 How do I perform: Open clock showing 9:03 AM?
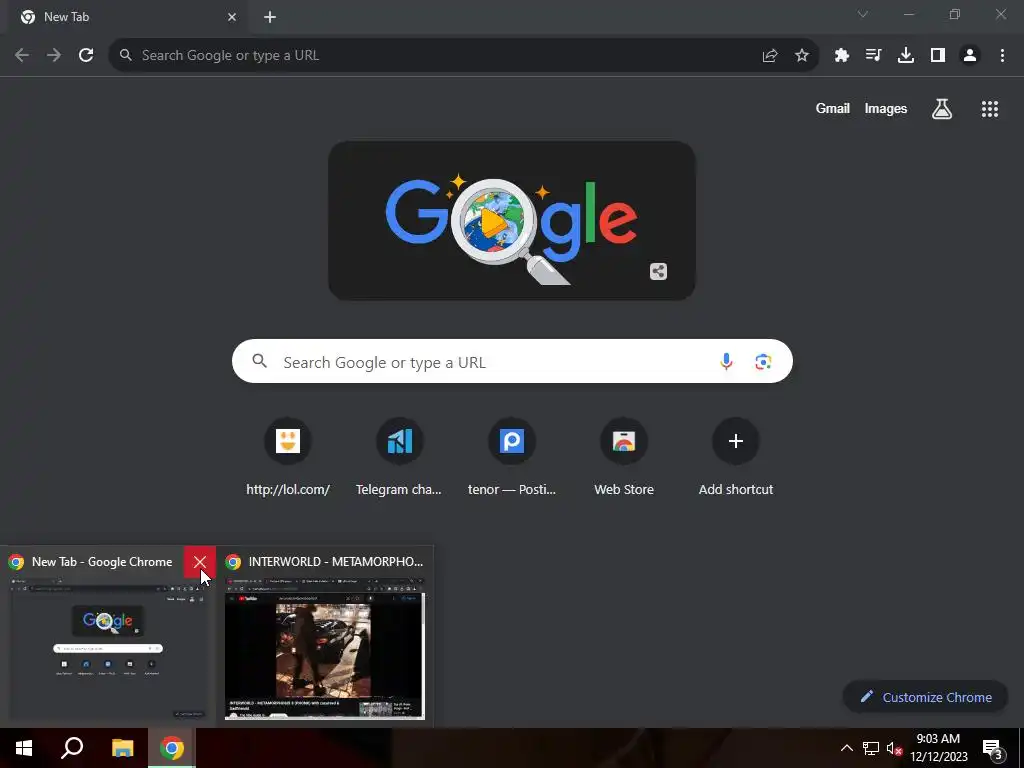pyautogui.click(x=938, y=748)
